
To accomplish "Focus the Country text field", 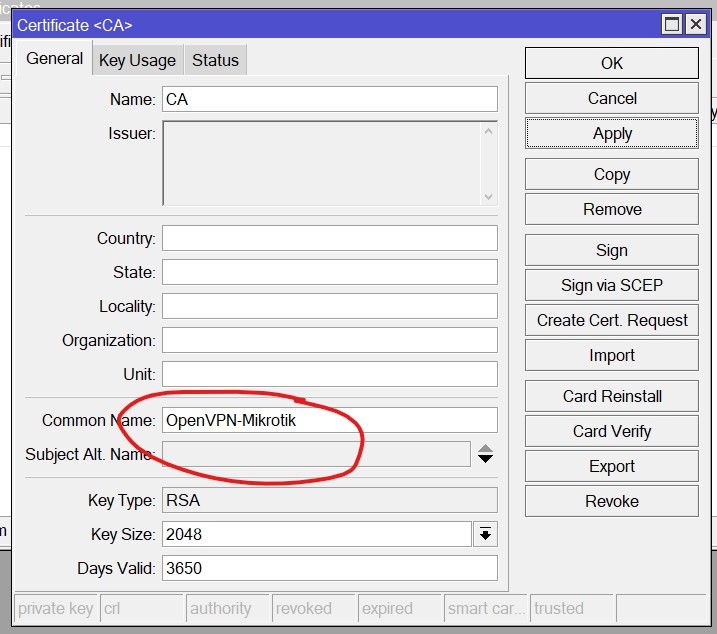I will point(329,238).
